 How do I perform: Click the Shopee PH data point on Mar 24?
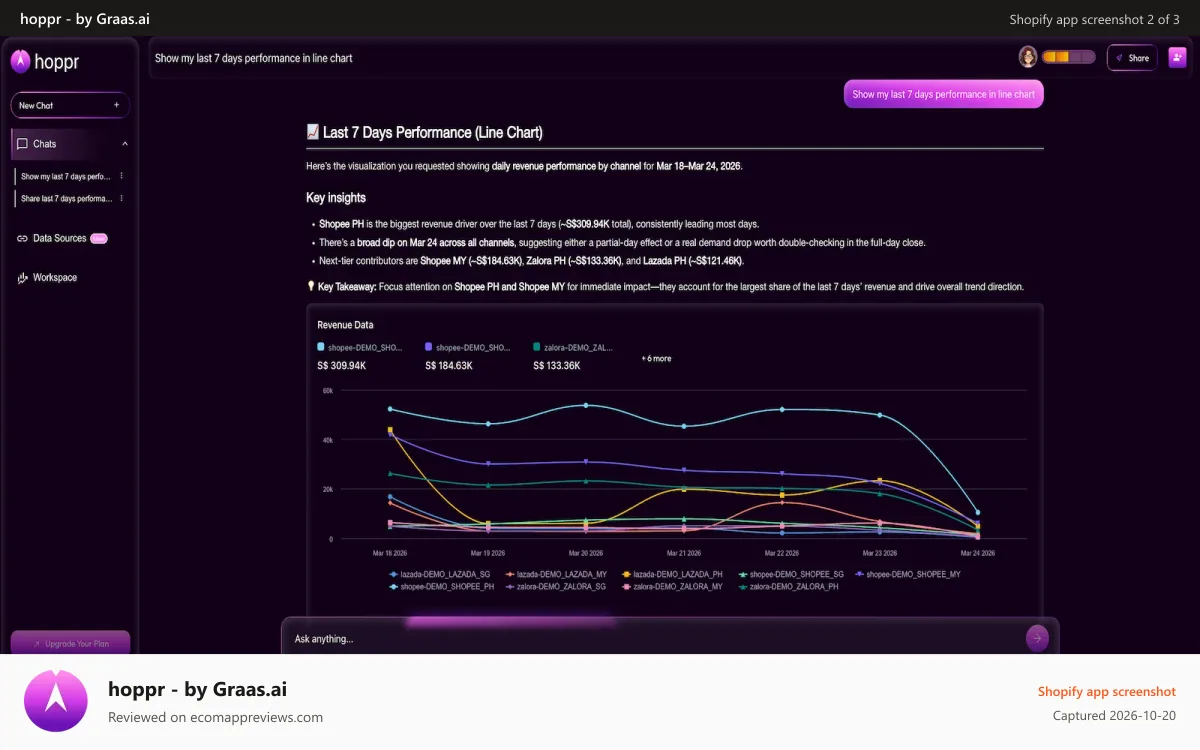pos(977,512)
